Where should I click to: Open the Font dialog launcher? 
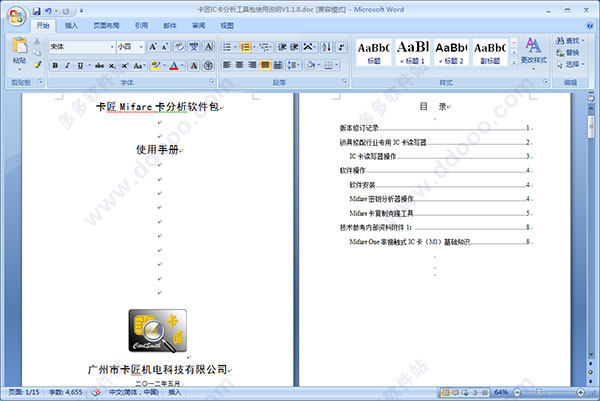click(212, 82)
